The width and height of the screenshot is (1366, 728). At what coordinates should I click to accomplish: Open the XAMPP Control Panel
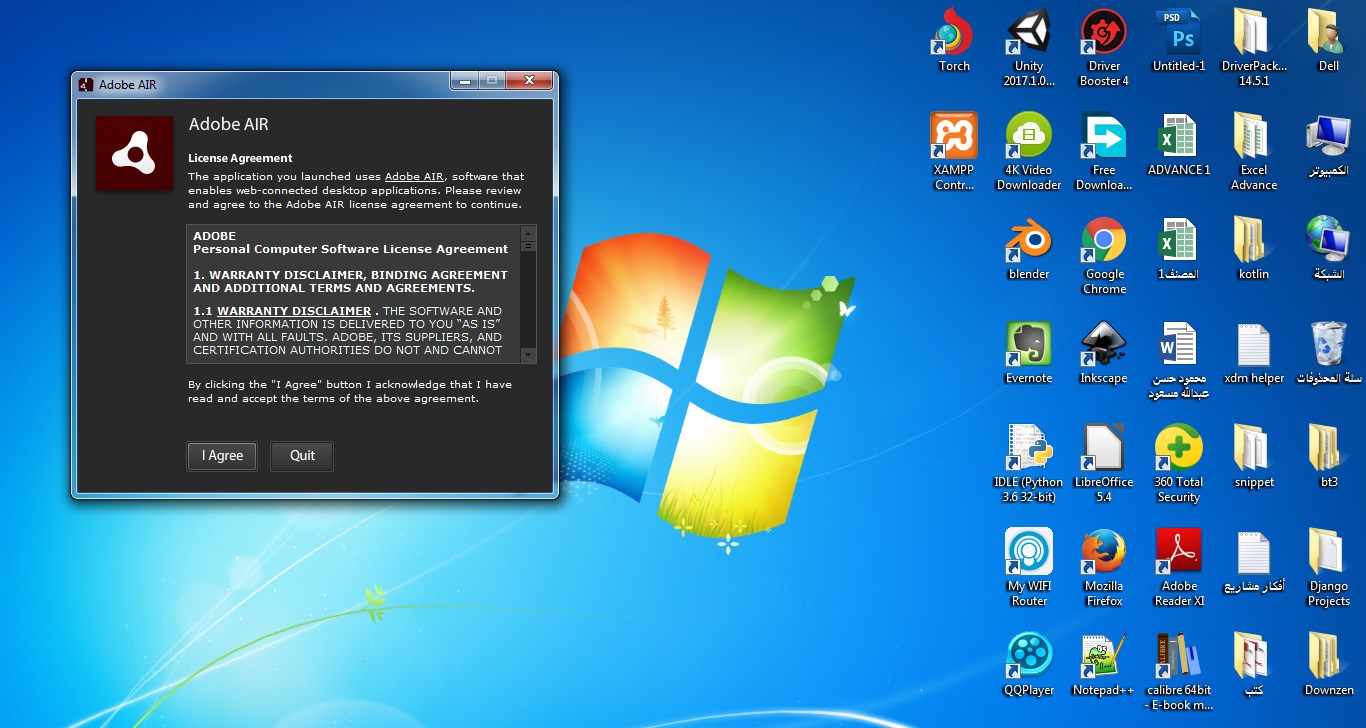pyautogui.click(x=952, y=135)
